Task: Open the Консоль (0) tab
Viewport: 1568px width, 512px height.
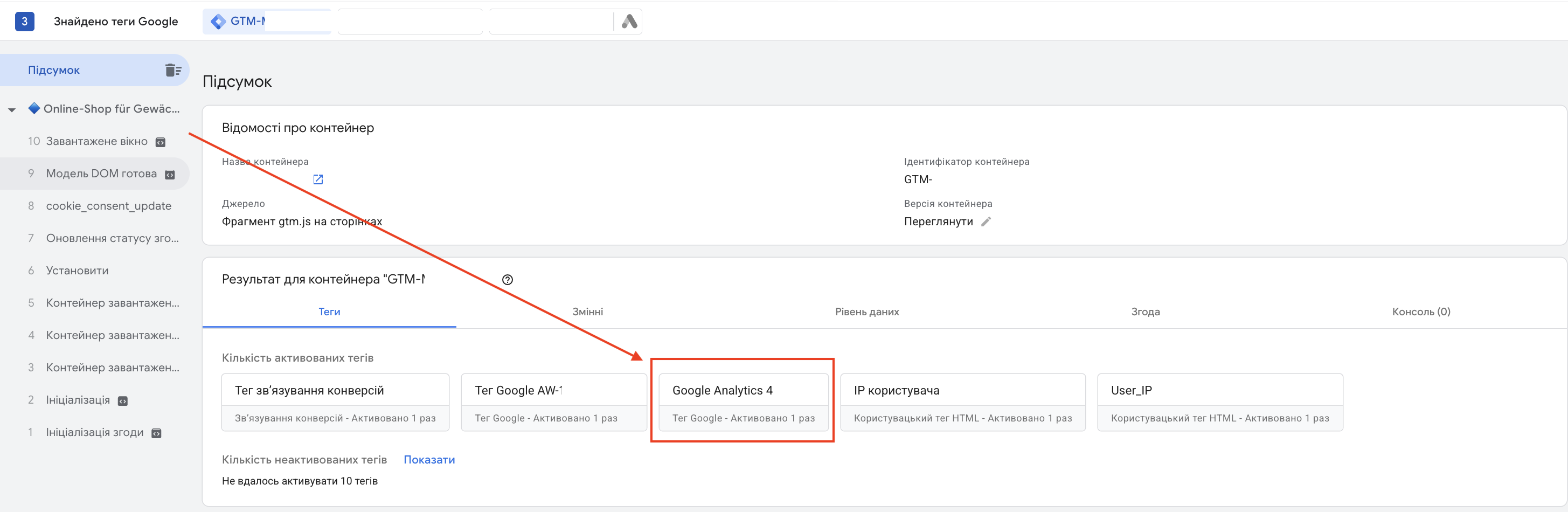Action: (x=1421, y=312)
